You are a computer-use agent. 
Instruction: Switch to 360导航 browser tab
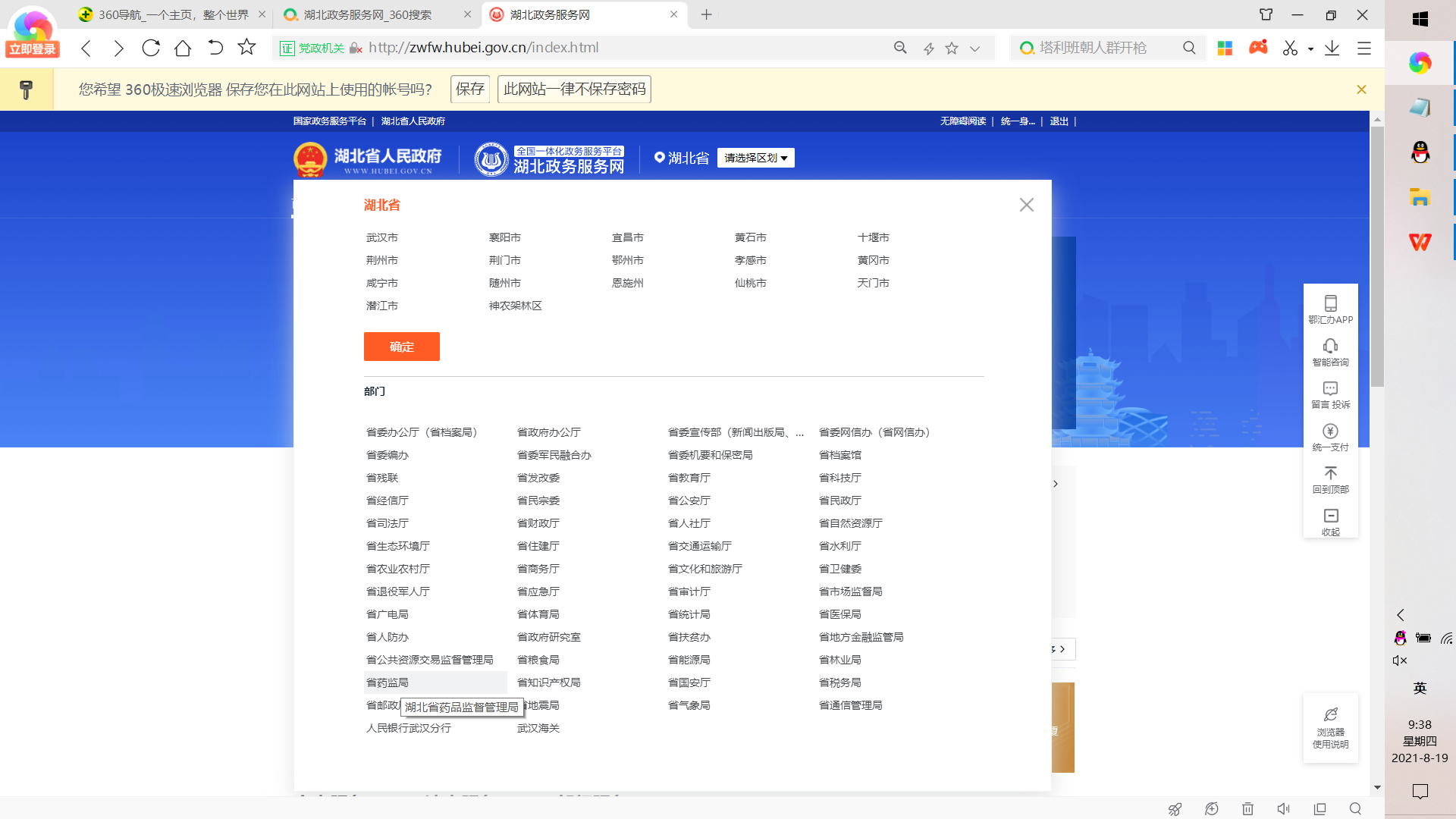pos(173,14)
